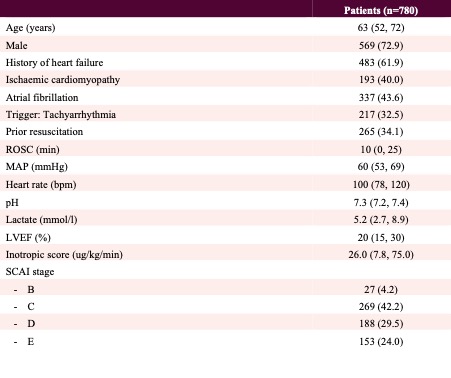Click the Heart rate (bpm) label
451x378 pixels.
(x=41, y=185)
